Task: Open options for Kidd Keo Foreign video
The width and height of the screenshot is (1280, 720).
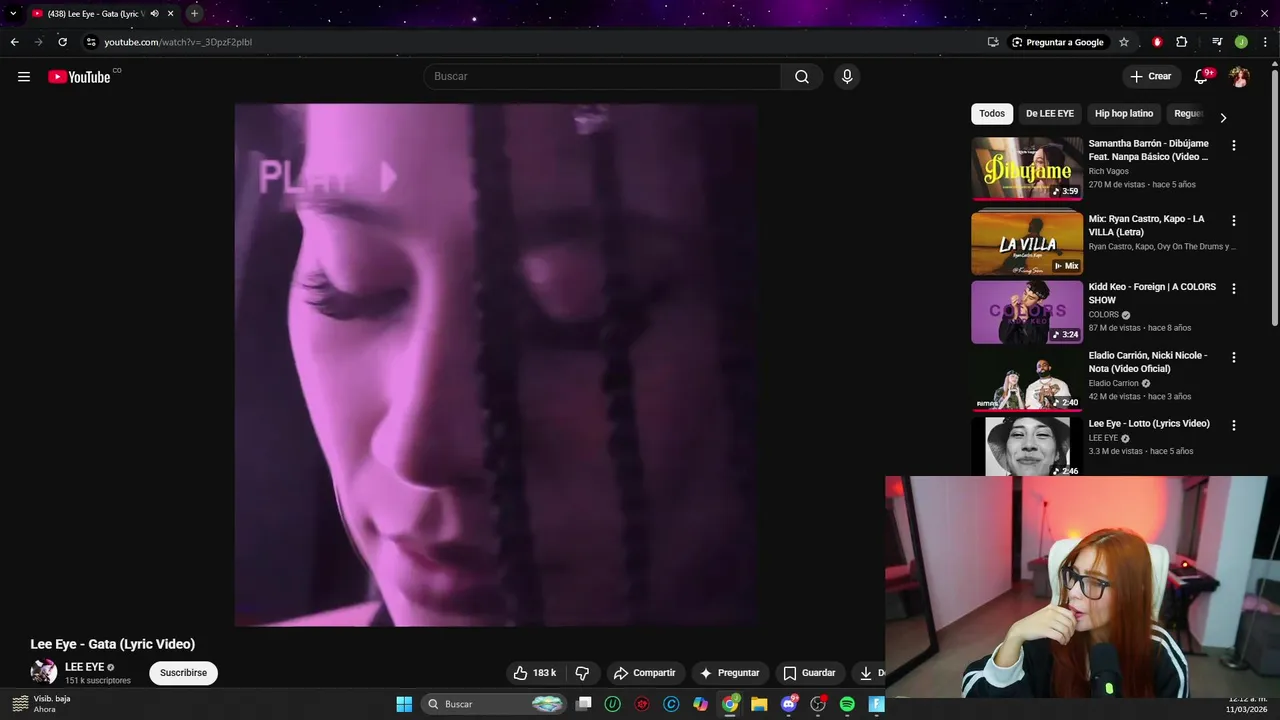Action: pos(1233,288)
